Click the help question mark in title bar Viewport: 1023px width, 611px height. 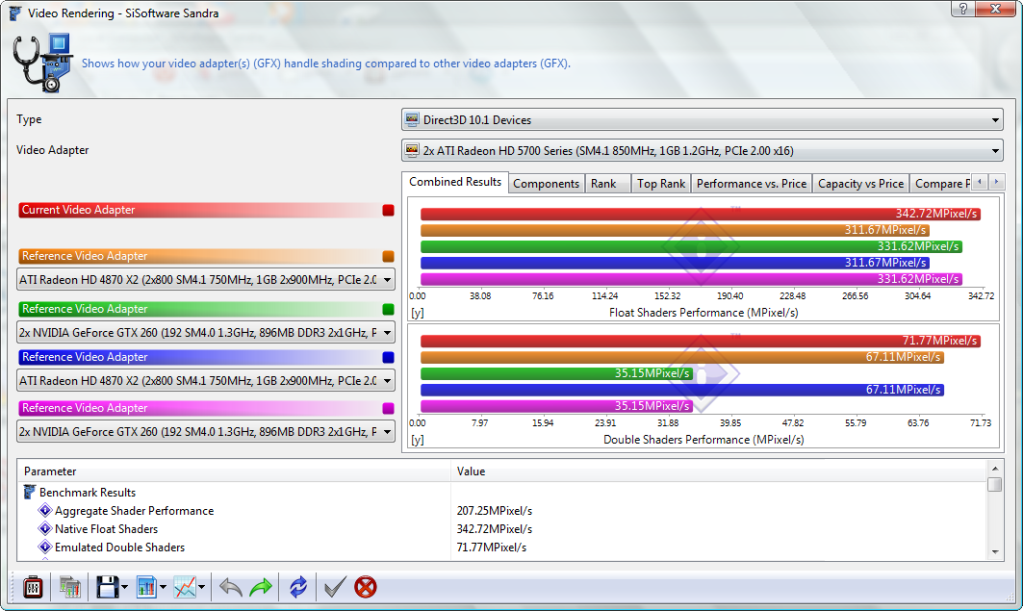pyautogui.click(x=963, y=8)
